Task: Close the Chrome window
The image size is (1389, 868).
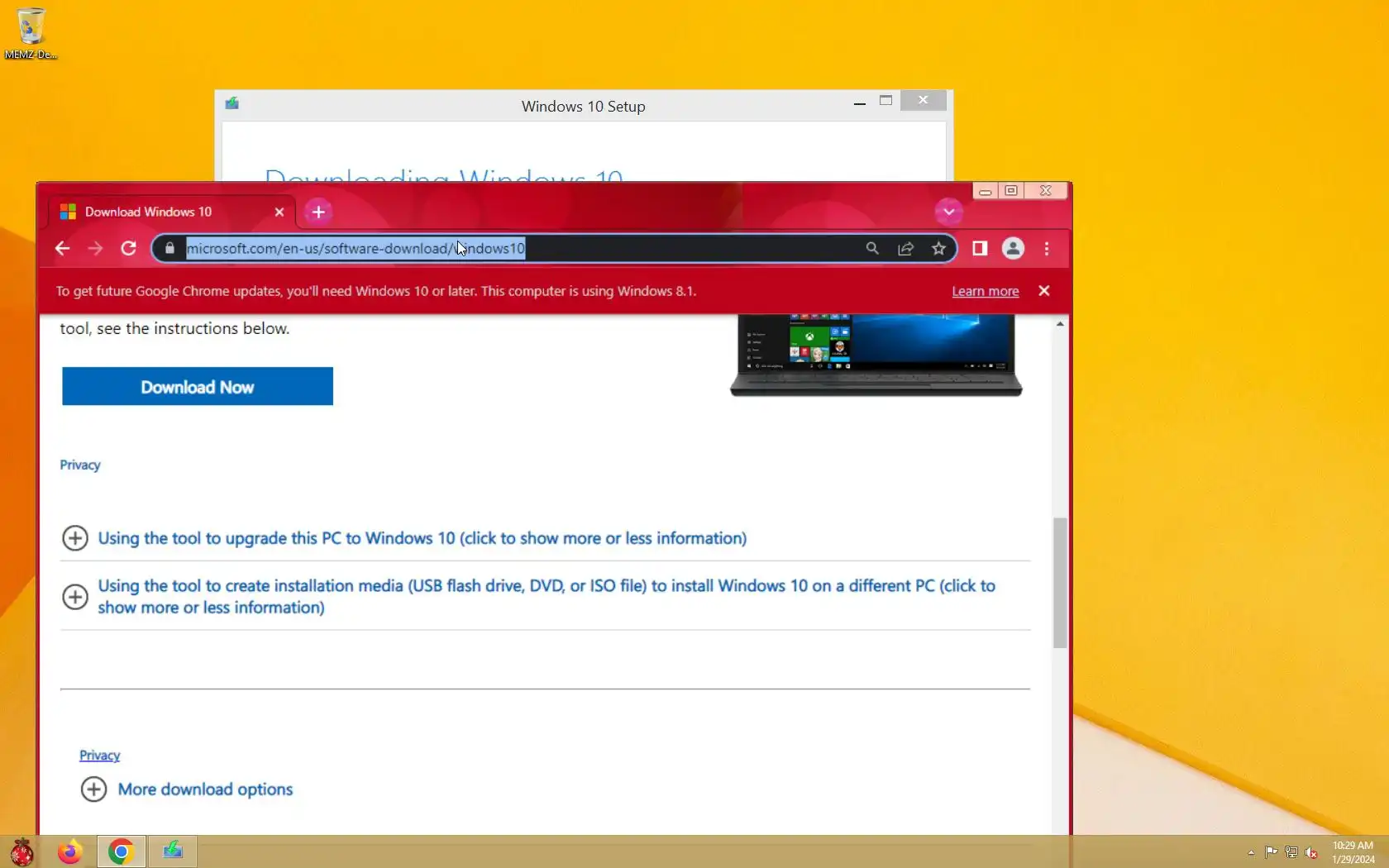Action: (1046, 191)
